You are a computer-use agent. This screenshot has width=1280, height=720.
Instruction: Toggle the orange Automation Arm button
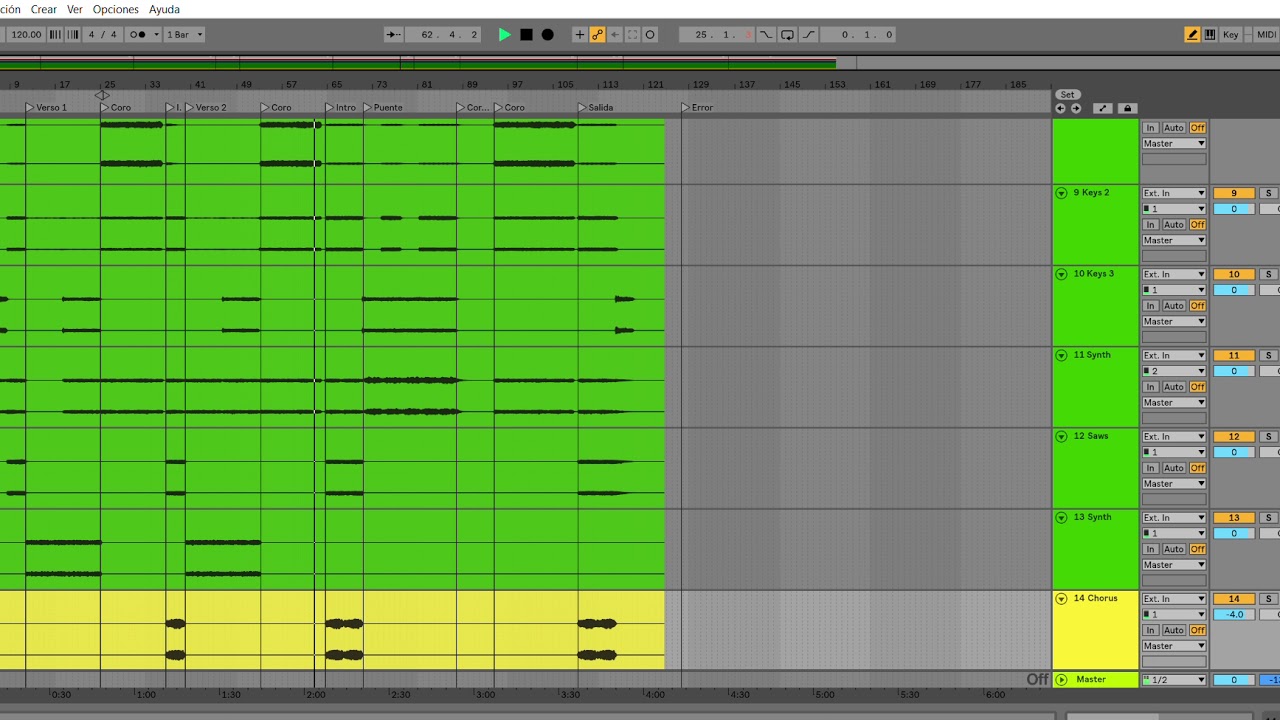tap(597, 34)
